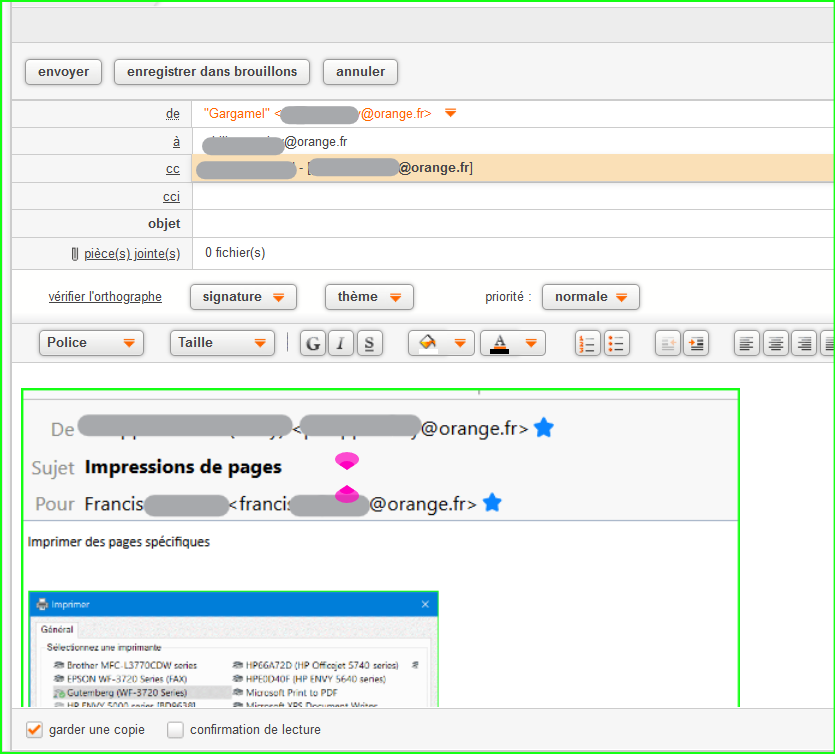Focus the cci recipient input field
This screenshot has width=835, height=754.
[513, 196]
